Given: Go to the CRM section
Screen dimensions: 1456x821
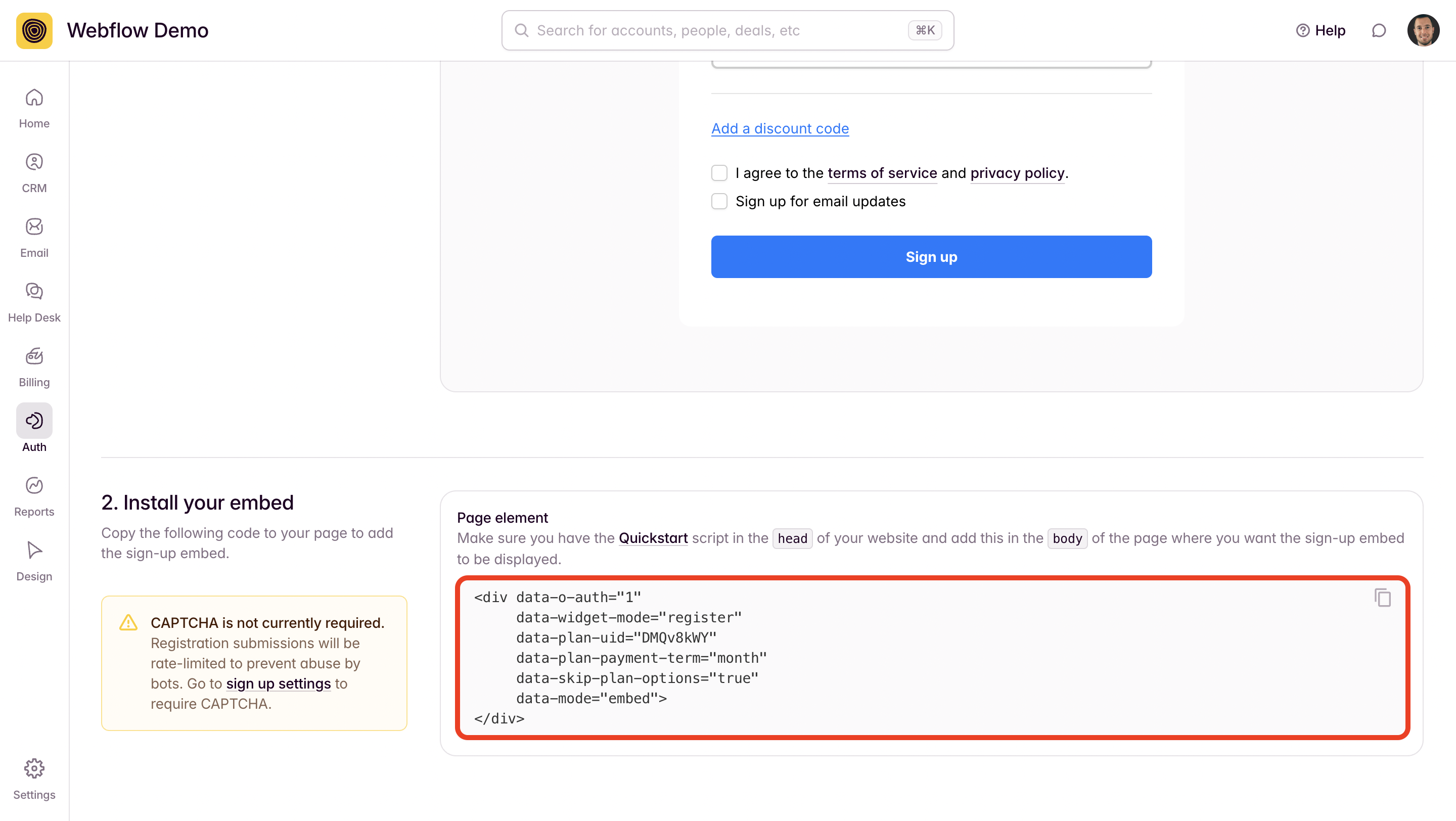Looking at the screenshot, I should (34, 173).
